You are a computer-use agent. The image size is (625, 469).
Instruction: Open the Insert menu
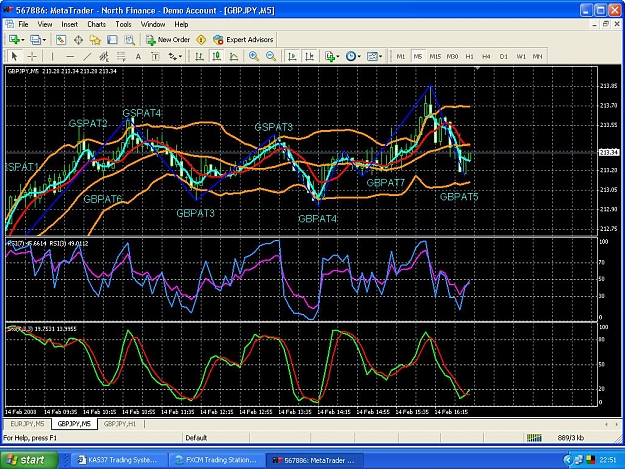[x=69, y=24]
